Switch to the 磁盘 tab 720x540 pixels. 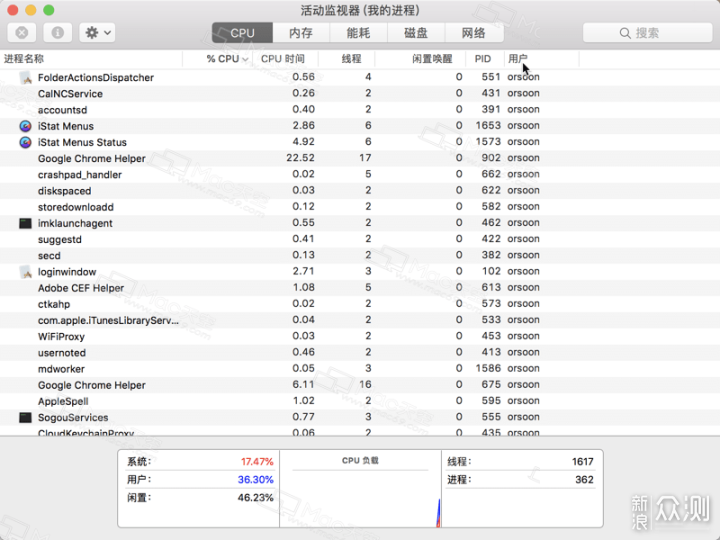pyautogui.click(x=416, y=33)
